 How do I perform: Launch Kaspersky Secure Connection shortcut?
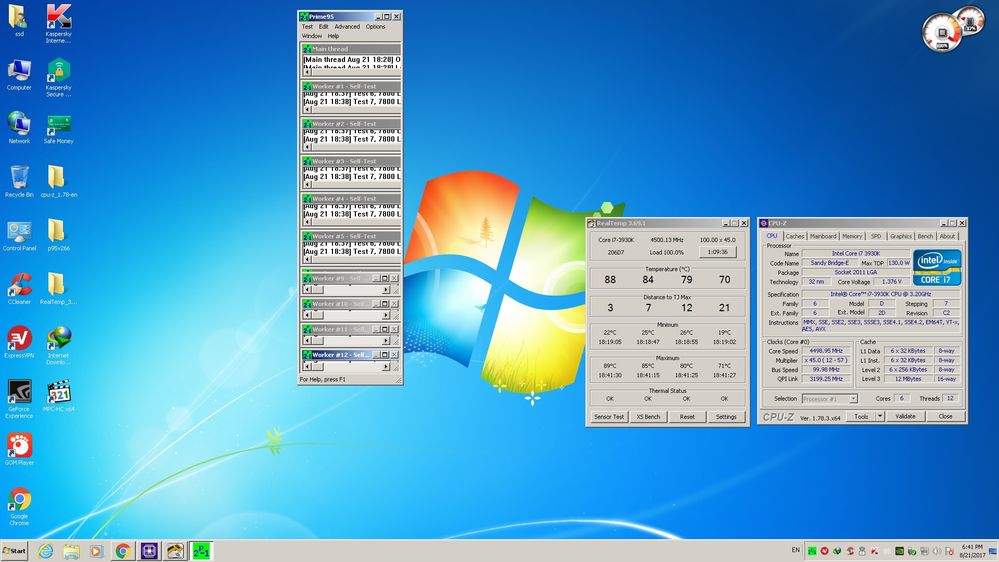pyautogui.click(x=58, y=77)
